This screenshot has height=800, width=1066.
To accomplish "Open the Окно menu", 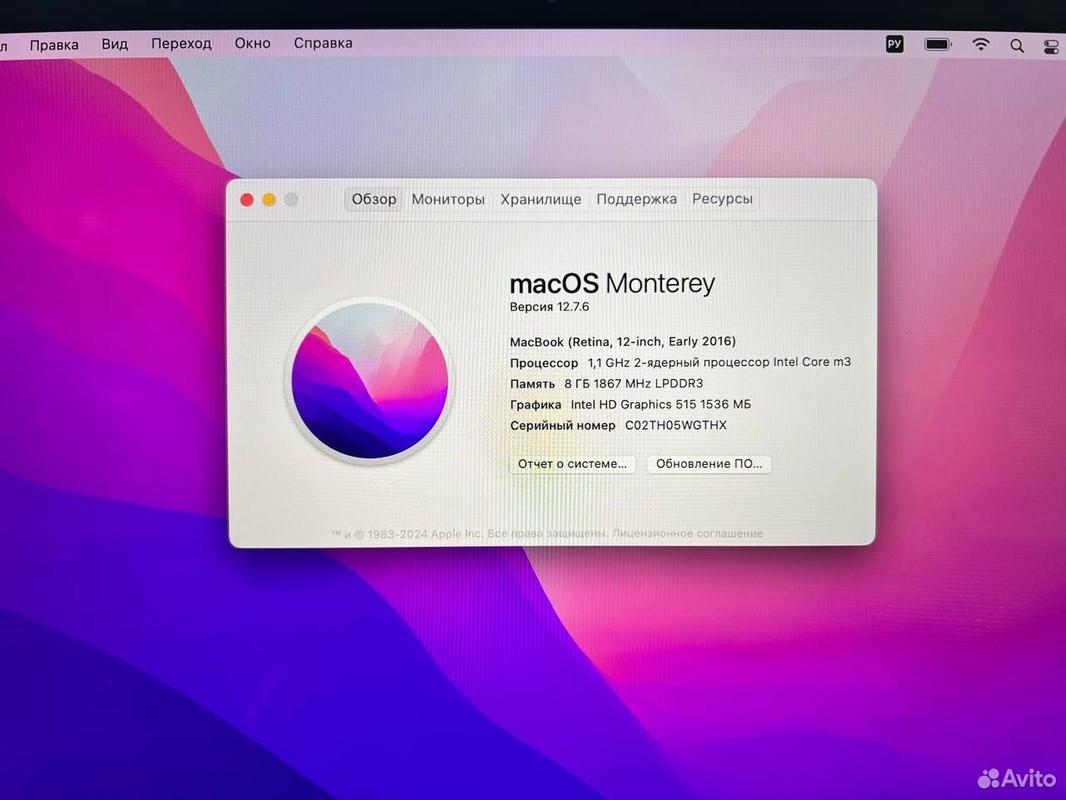I will tap(252, 43).
